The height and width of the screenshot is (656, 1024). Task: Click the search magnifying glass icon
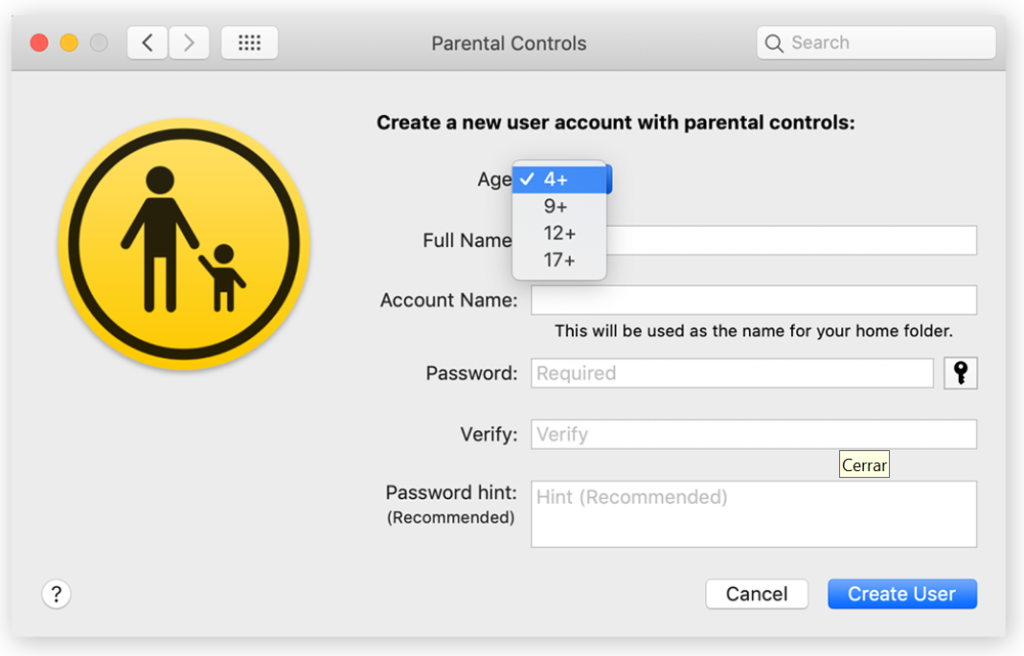pos(774,43)
